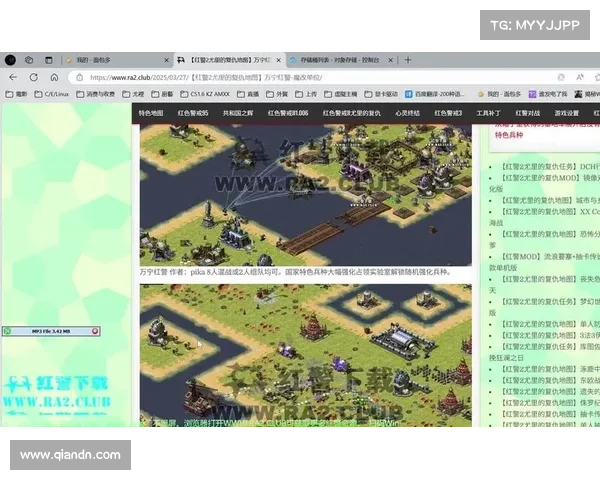The image size is (600, 480).
Task: Open the 复仇地图 东欧战 sidebar link
Action: pyautogui.click(x=548, y=380)
